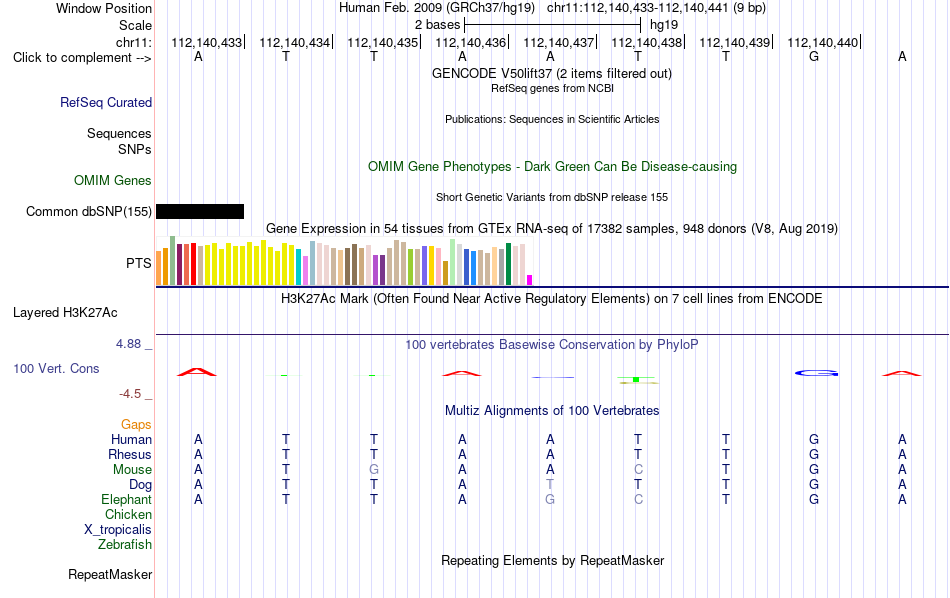Click the 'Click to complement -->' label
This screenshot has height=598, width=950.
click(x=82, y=58)
